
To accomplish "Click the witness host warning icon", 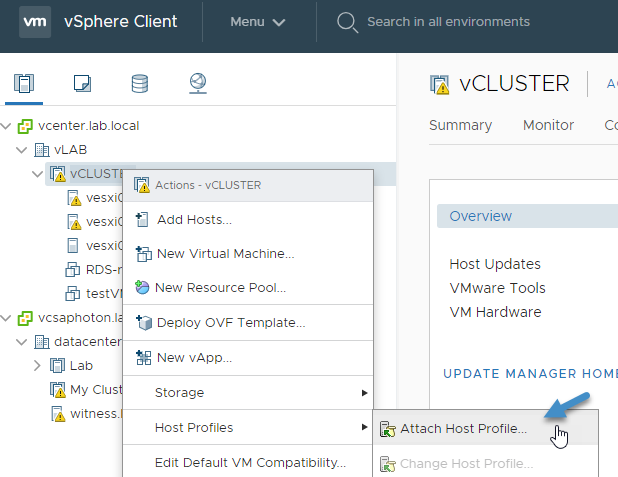I will point(58,414).
